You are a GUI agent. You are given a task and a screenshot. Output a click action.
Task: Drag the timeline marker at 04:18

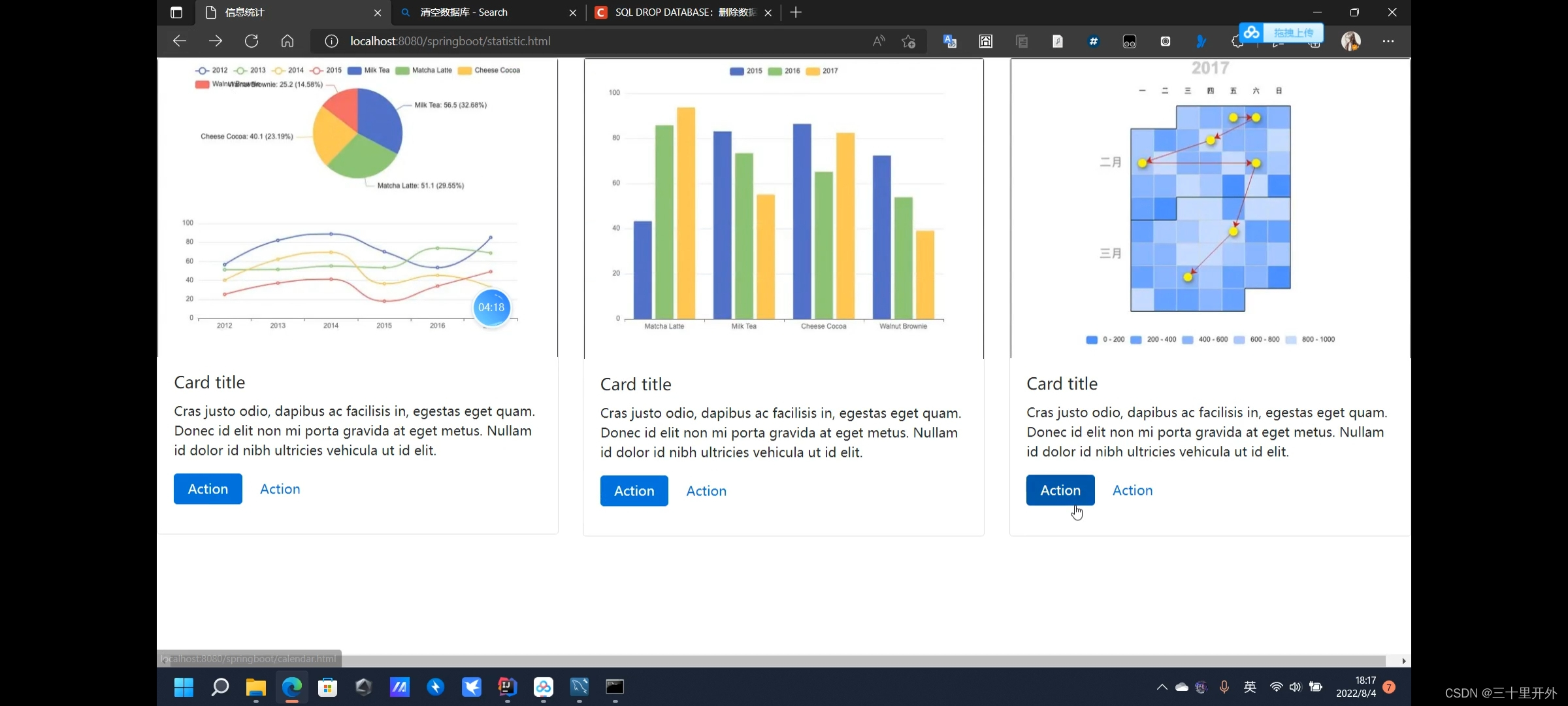(x=491, y=307)
